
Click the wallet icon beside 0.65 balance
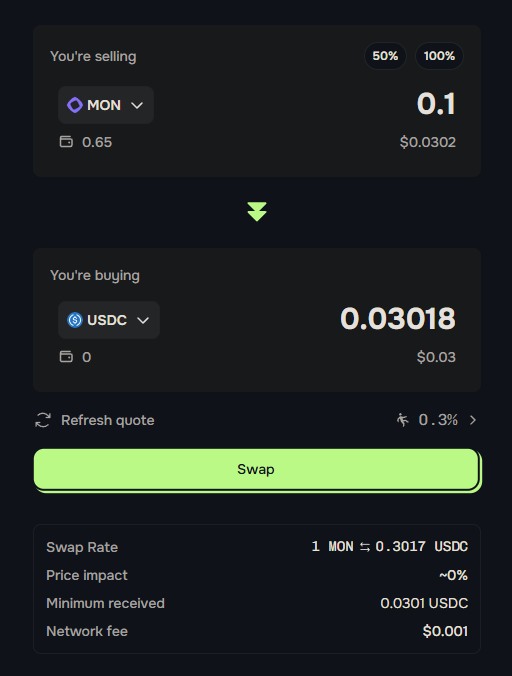point(66,141)
